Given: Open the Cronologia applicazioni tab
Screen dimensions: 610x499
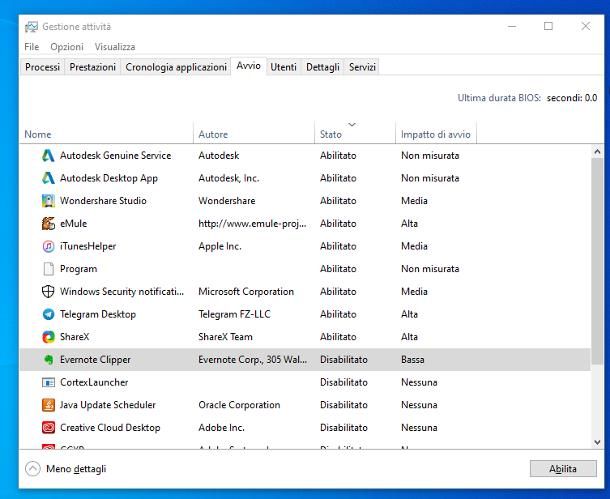Looking at the screenshot, I should [x=176, y=67].
